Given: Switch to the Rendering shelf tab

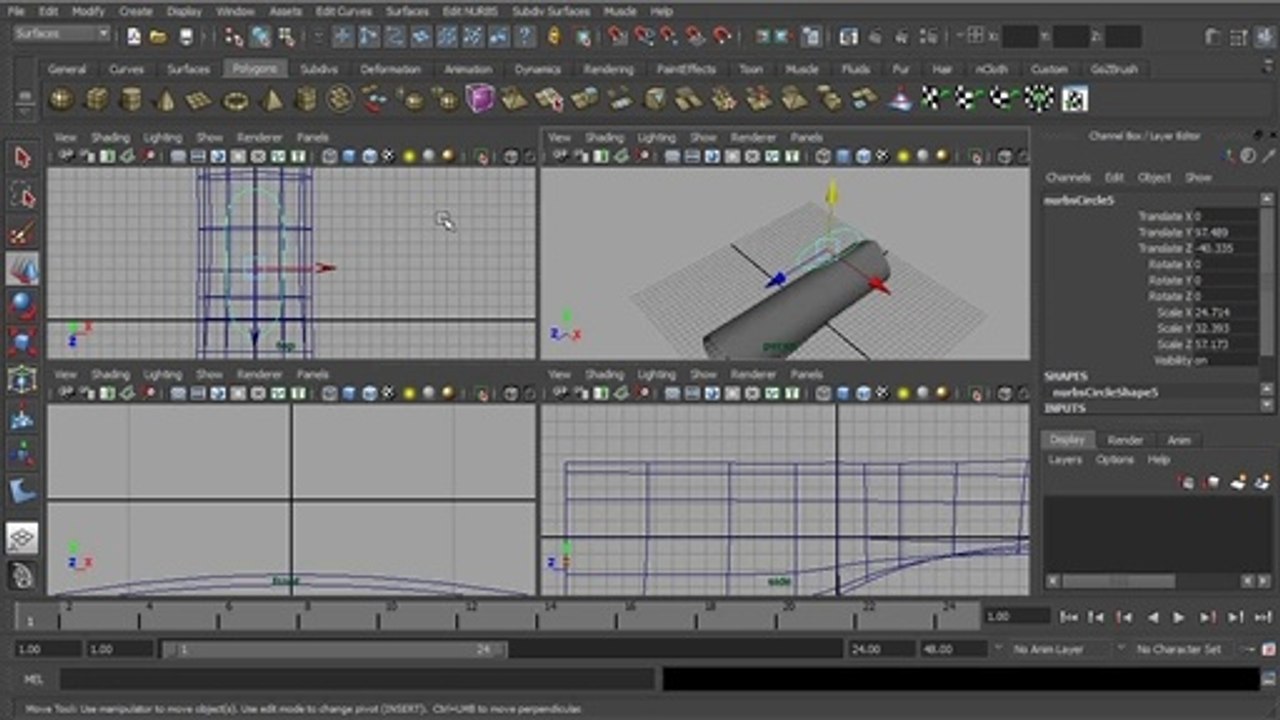Looking at the screenshot, I should coord(609,69).
